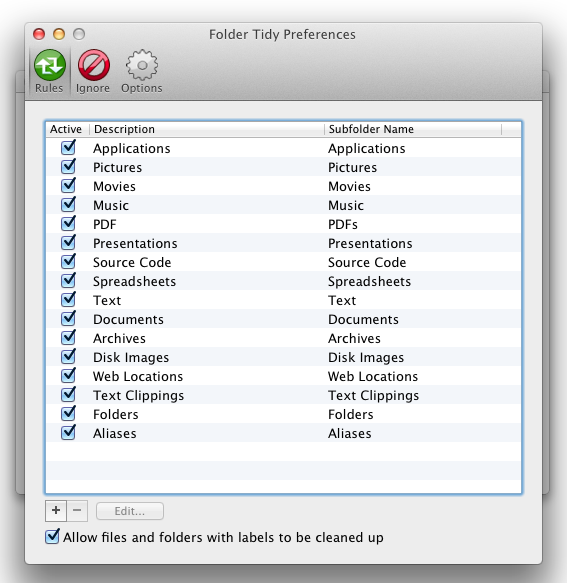Click the Spreadsheets subfolder name cell

pos(370,281)
